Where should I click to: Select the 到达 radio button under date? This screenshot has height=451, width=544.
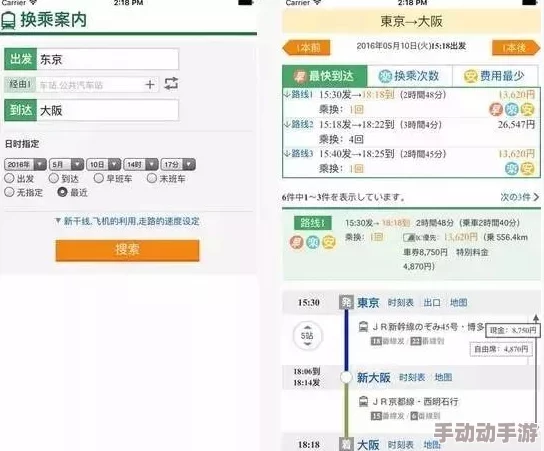coord(54,178)
